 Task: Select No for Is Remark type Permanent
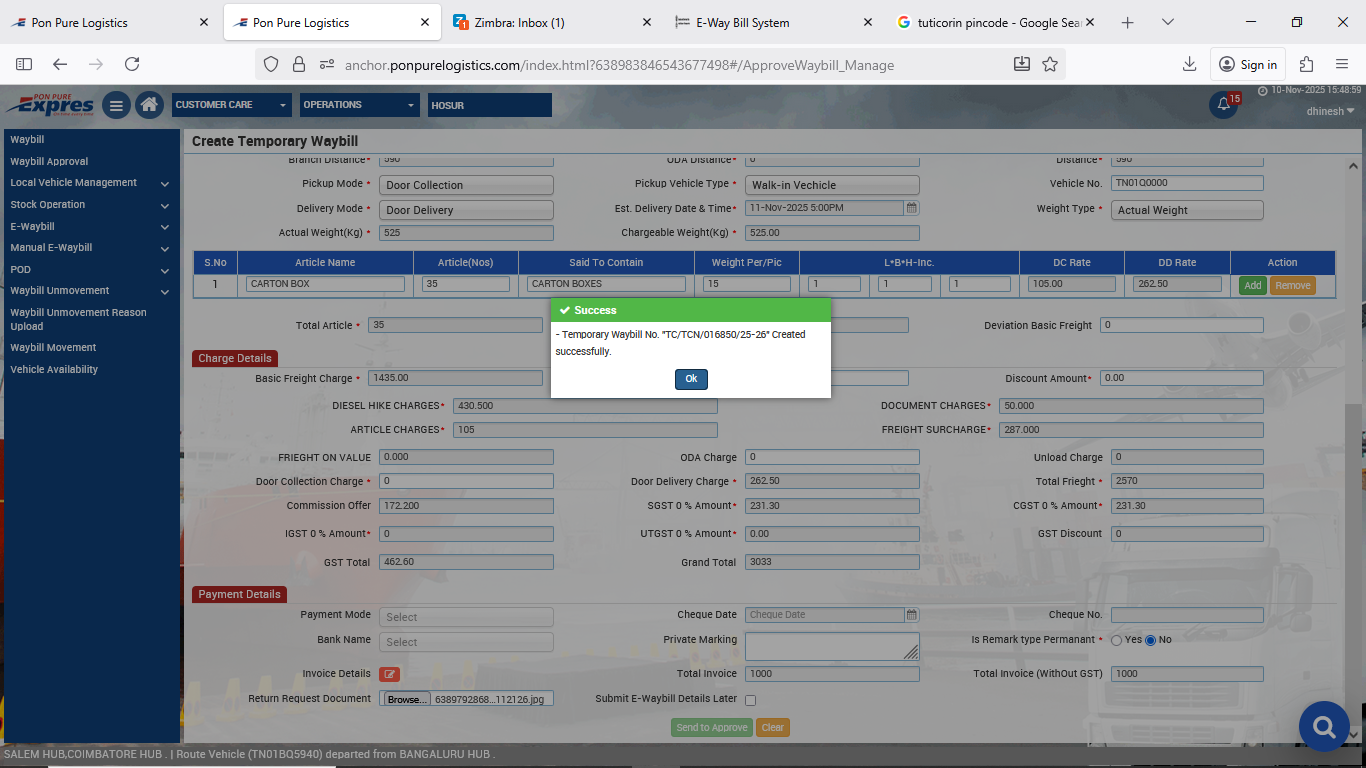(x=1150, y=640)
